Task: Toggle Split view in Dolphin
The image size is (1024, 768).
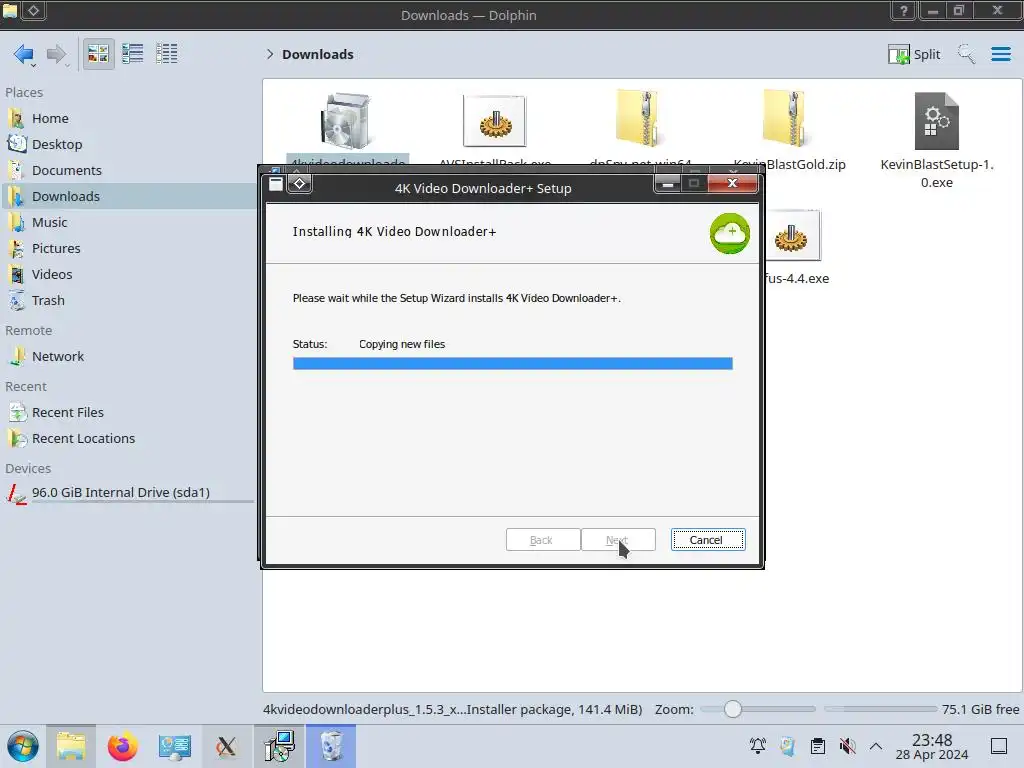Action: point(914,54)
